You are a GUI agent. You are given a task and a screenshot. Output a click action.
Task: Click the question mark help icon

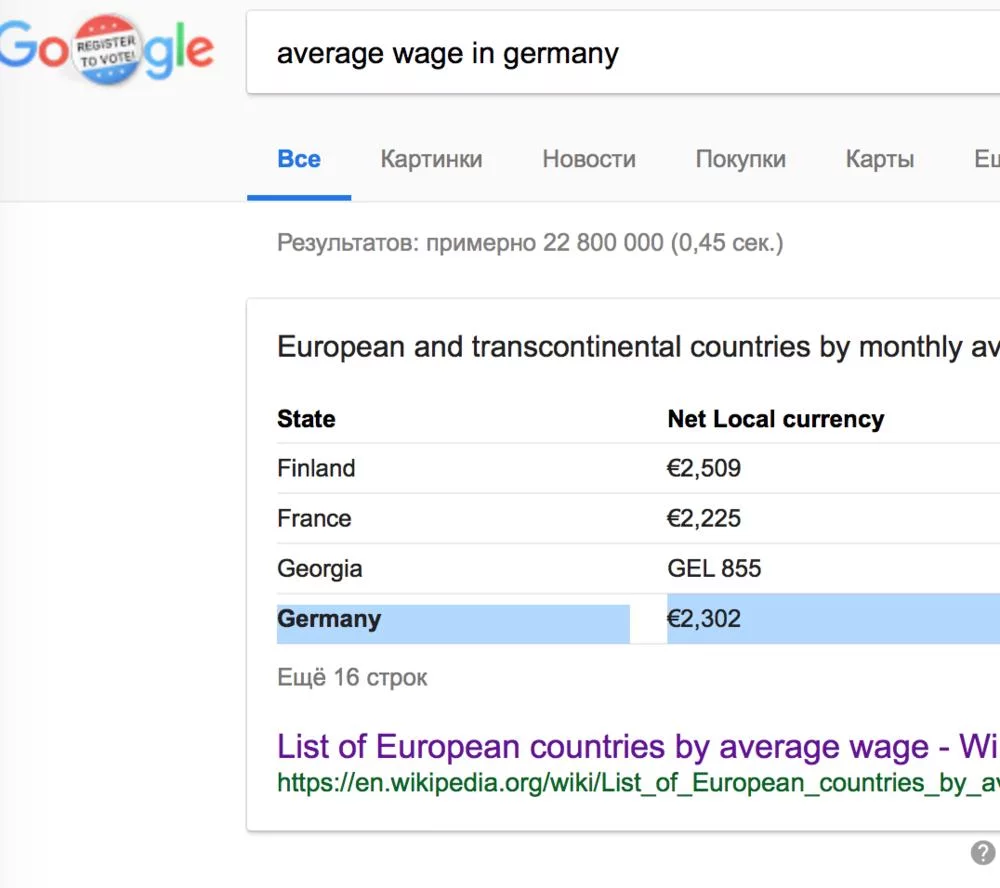[x=982, y=853]
